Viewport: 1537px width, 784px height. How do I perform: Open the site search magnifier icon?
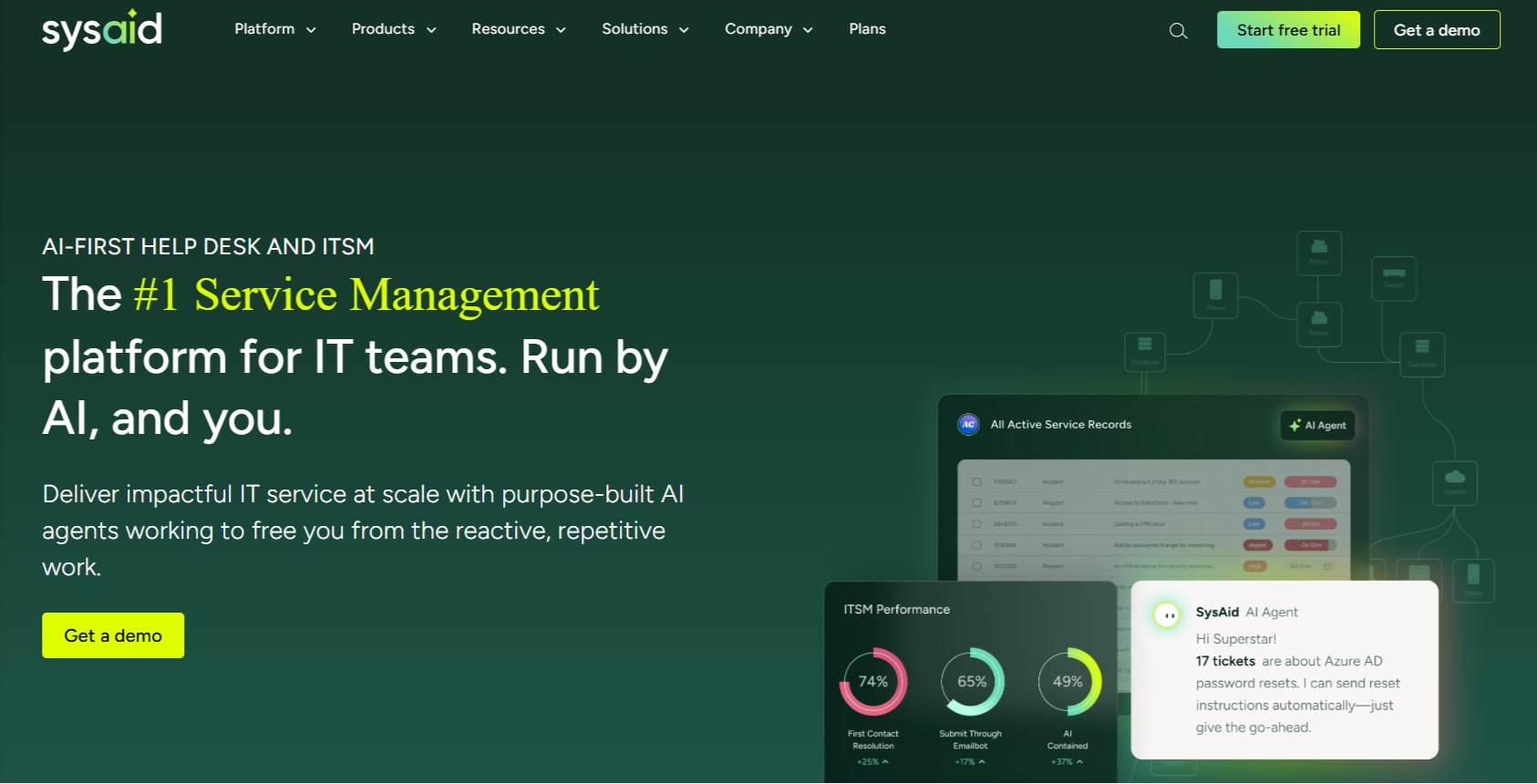pyautogui.click(x=1178, y=31)
